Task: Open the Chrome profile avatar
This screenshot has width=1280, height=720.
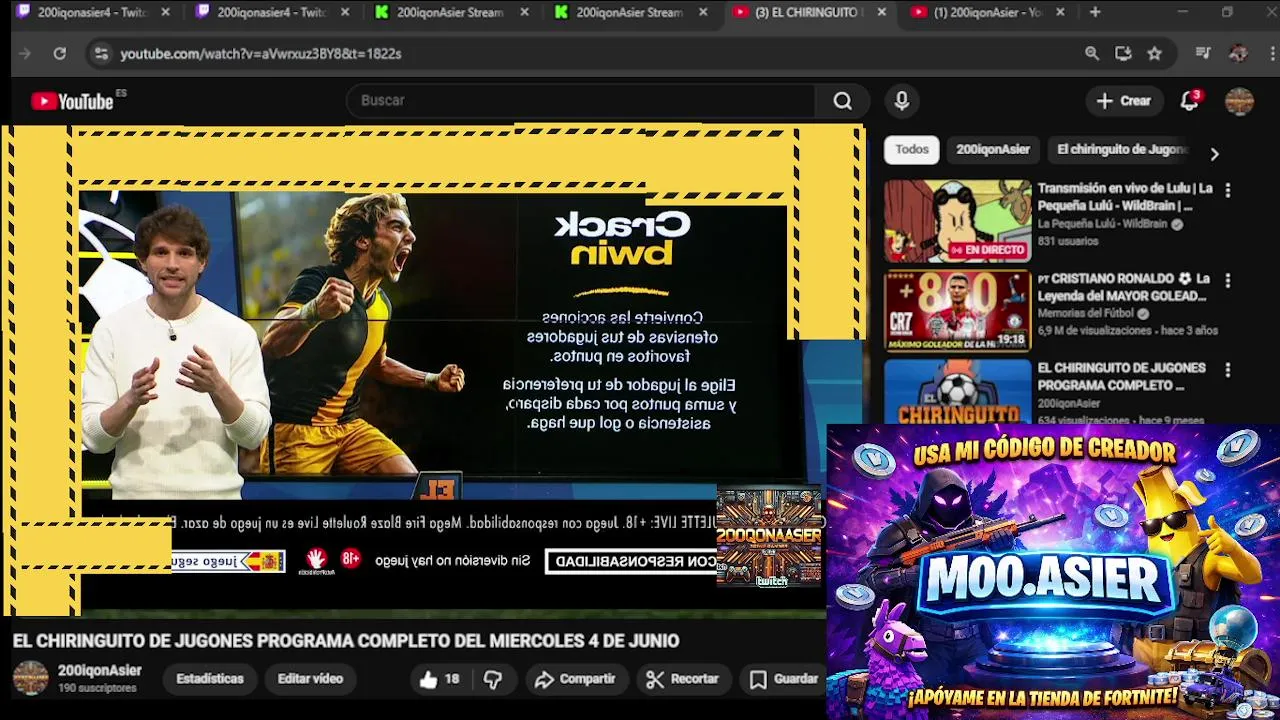Action: pos(1238,54)
